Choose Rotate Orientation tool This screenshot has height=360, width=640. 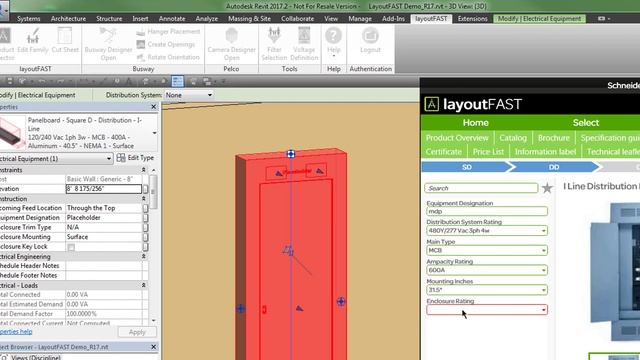pyautogui.click(x=168, y=57)
